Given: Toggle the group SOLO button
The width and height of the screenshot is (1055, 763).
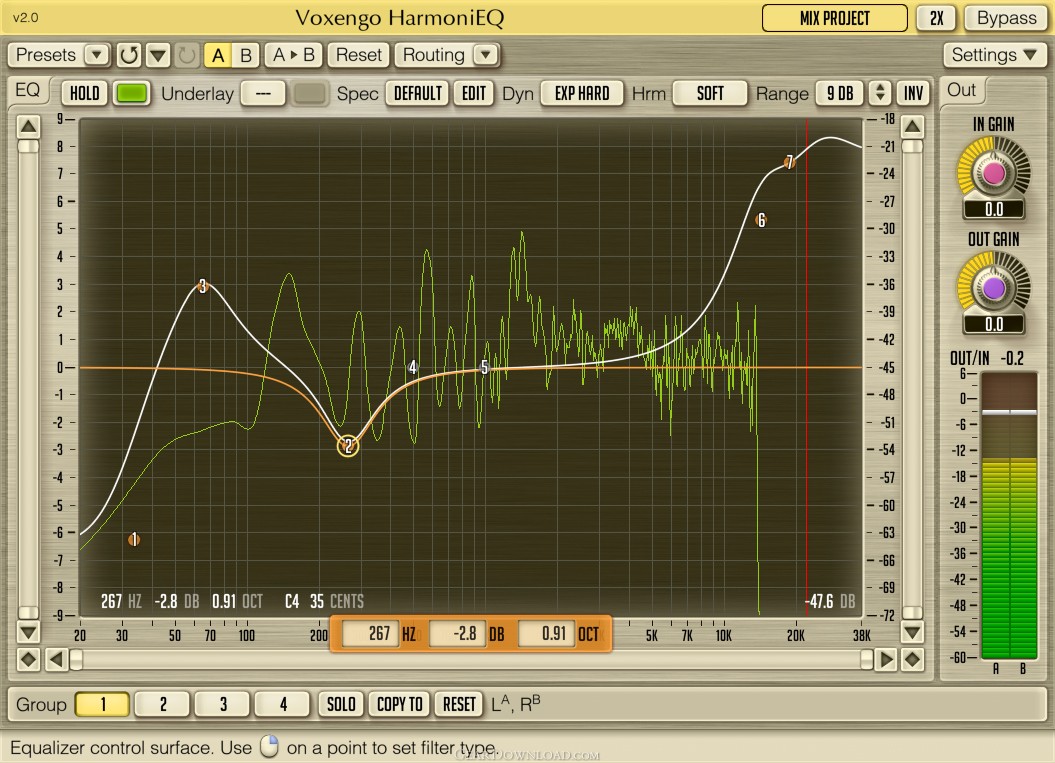Looking at the screenshot, I should pos(341,704).
